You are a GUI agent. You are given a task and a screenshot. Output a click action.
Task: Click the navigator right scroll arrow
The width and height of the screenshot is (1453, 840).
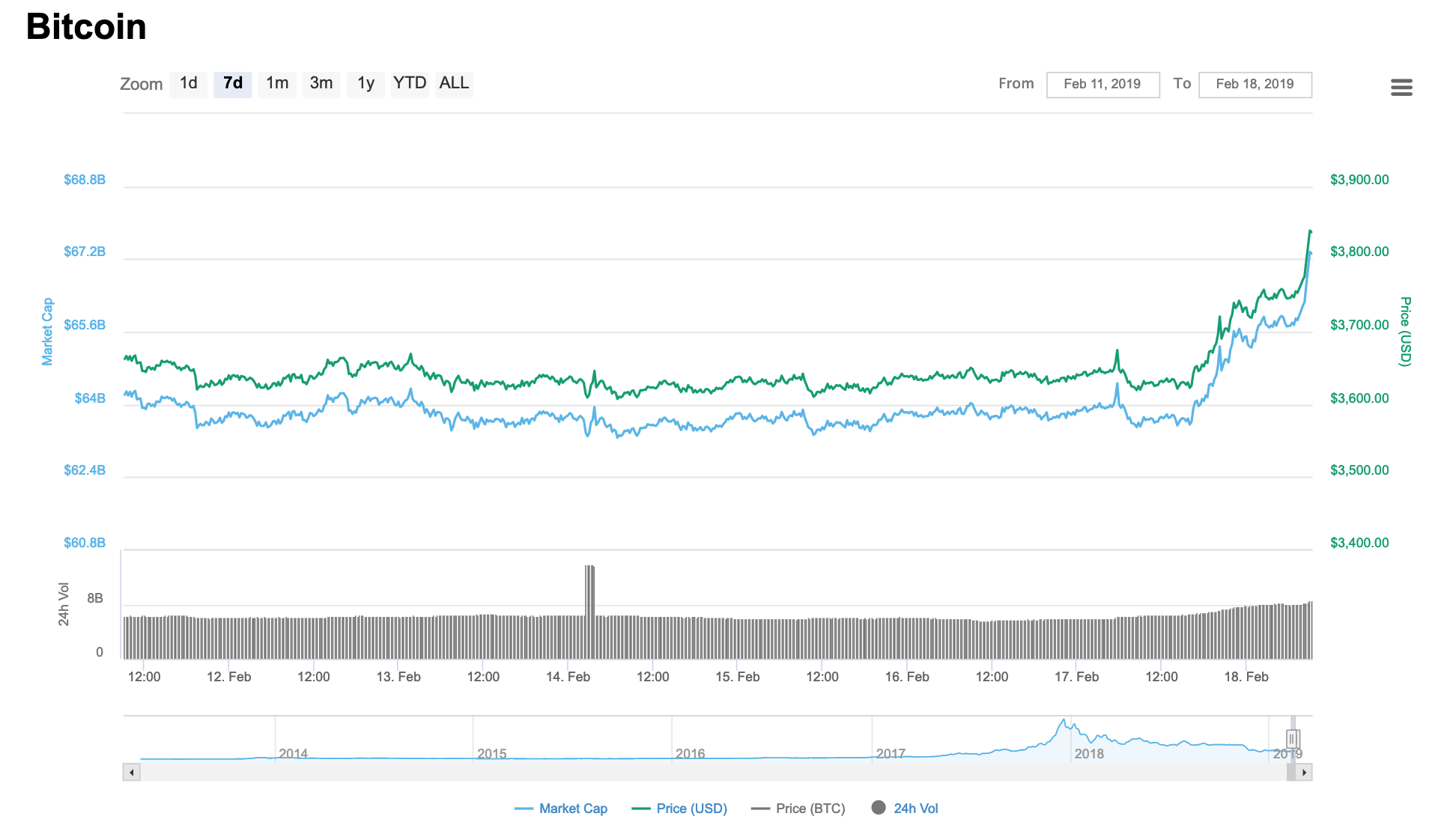pyautogui.click(x=1304, y=773)
